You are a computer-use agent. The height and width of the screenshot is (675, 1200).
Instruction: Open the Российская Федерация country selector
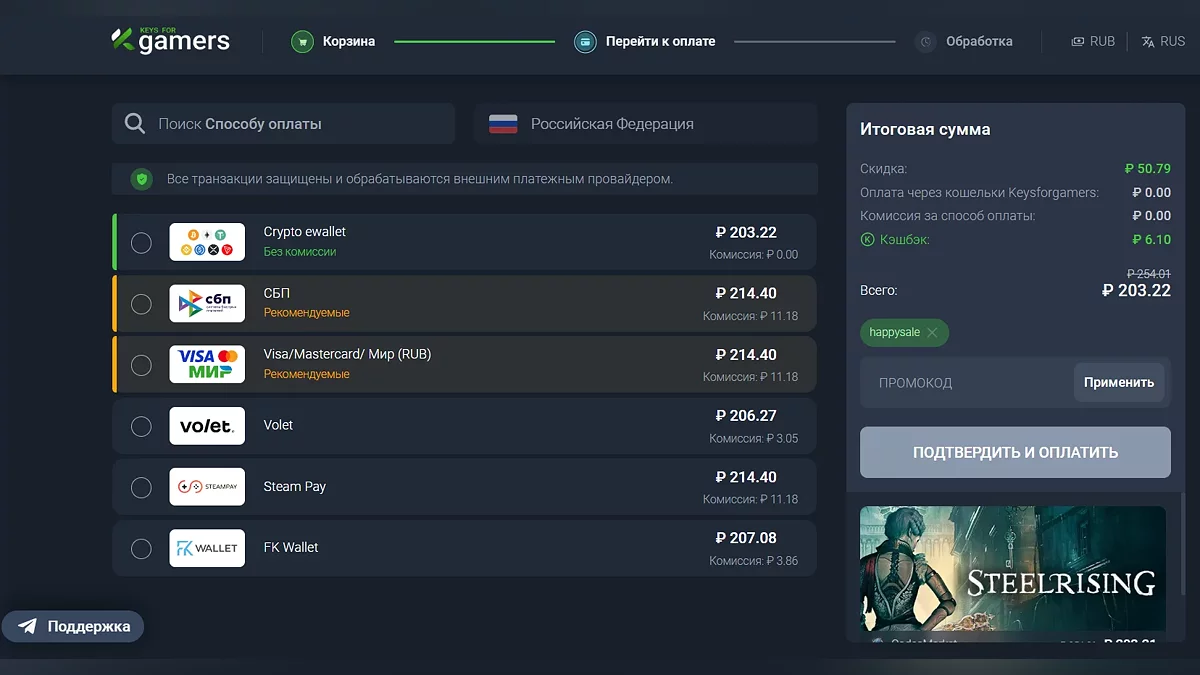645,124
